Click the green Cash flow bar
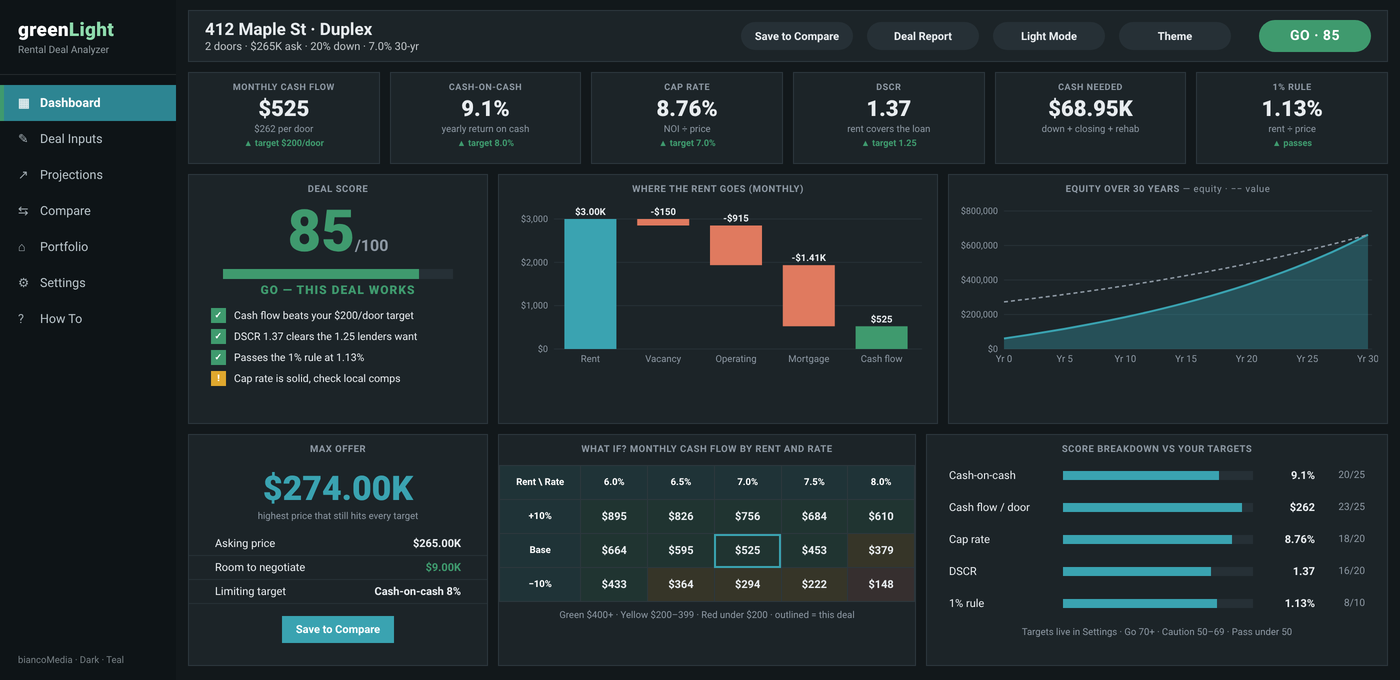 [881, 338]
